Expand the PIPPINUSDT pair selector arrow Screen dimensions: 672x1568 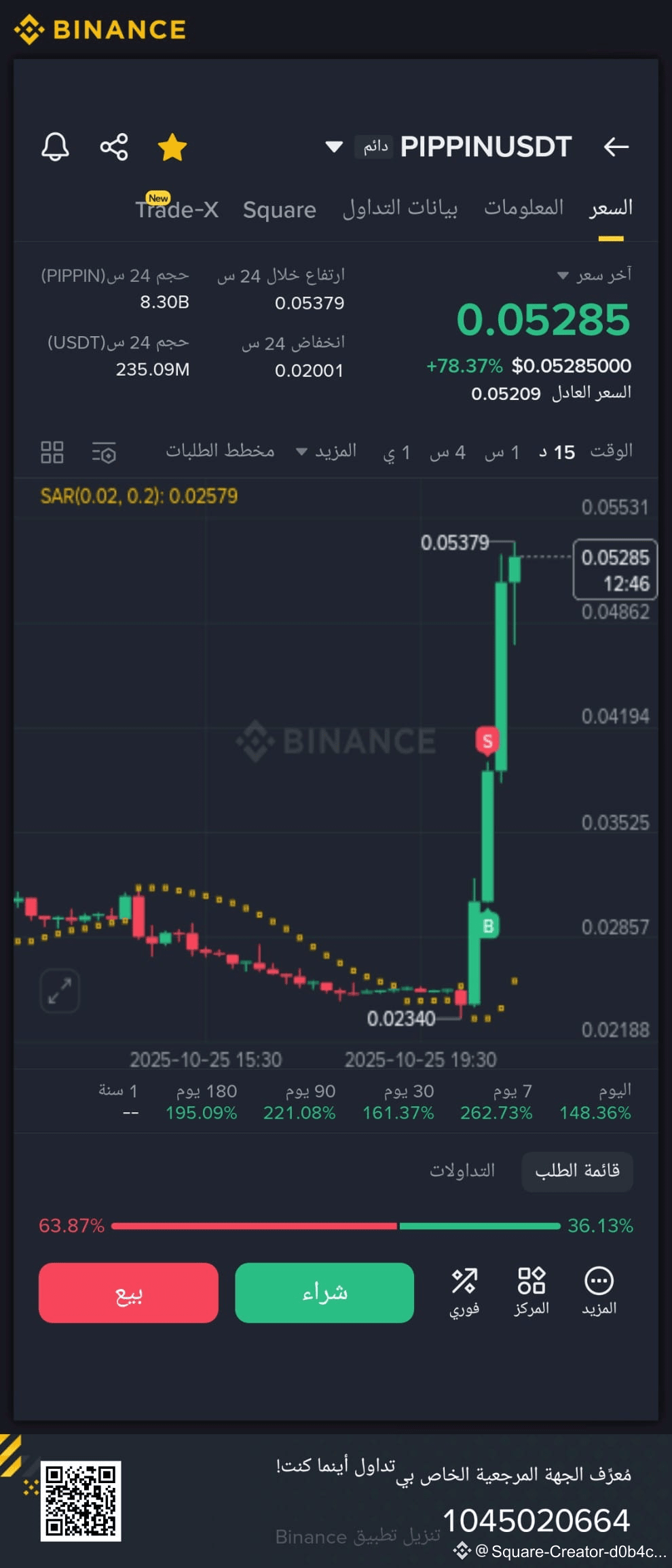pos(333,147)
